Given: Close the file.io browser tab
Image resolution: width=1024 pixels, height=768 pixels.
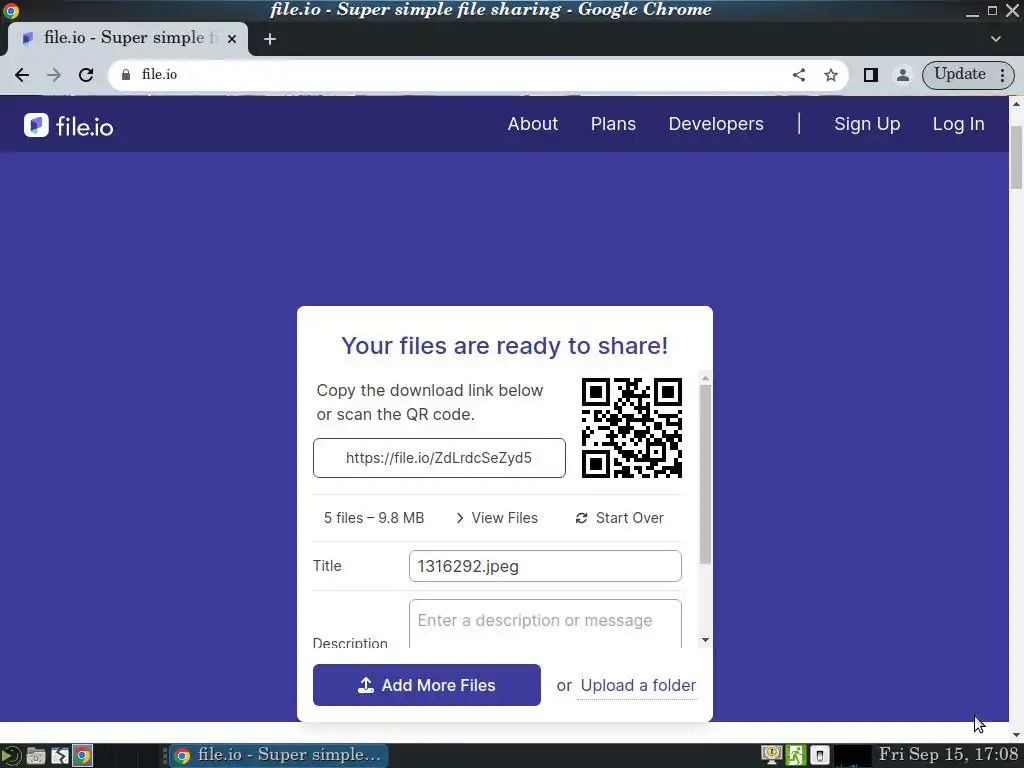Looking at the screenshot, I should point(231,39).
